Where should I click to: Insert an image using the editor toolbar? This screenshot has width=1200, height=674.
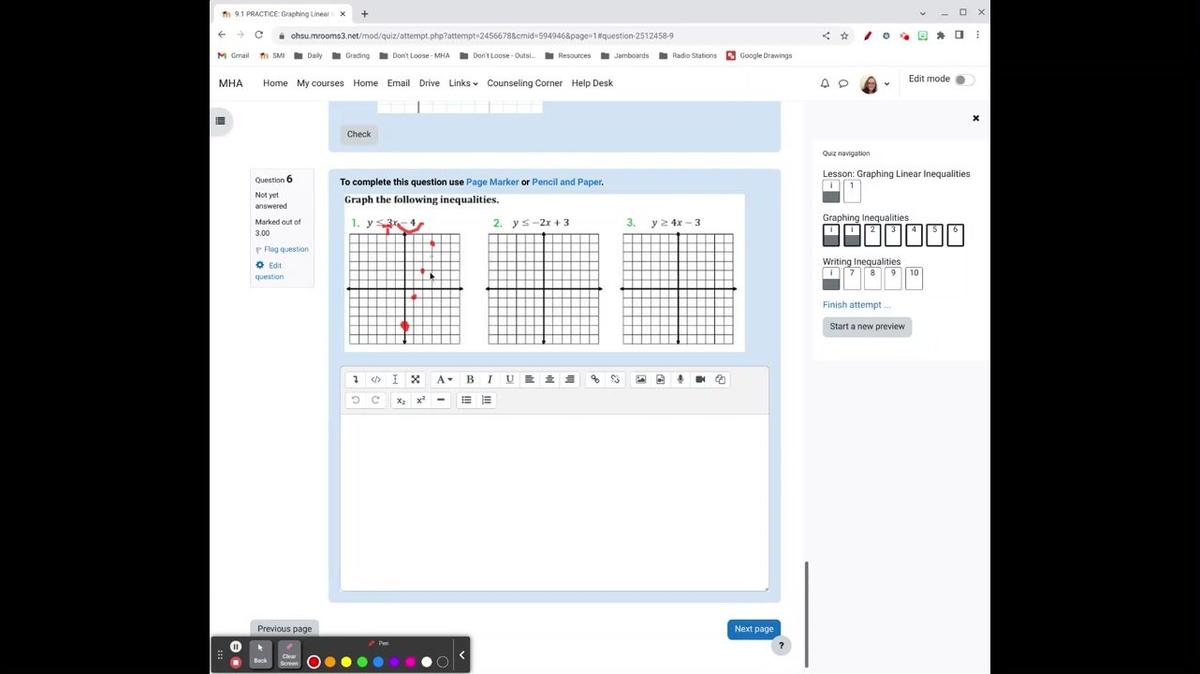click(x=641, y=379)
